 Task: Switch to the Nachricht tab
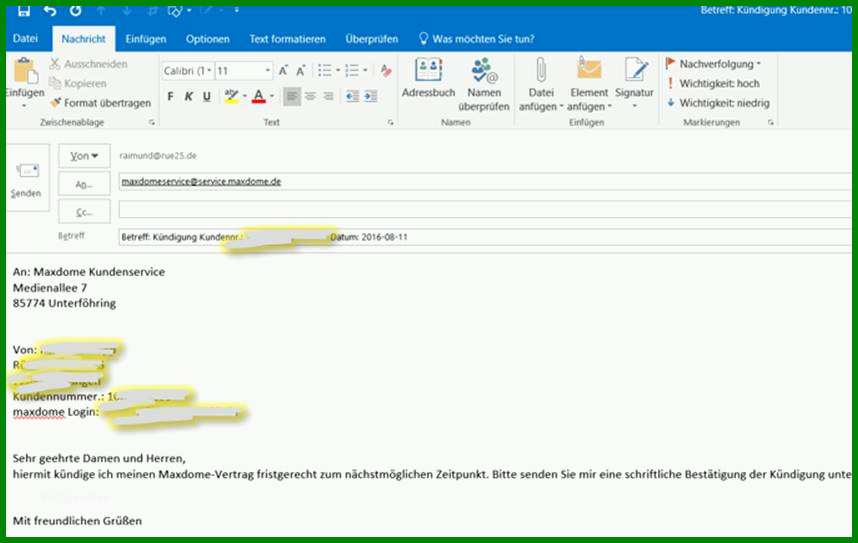pos(83,39)
